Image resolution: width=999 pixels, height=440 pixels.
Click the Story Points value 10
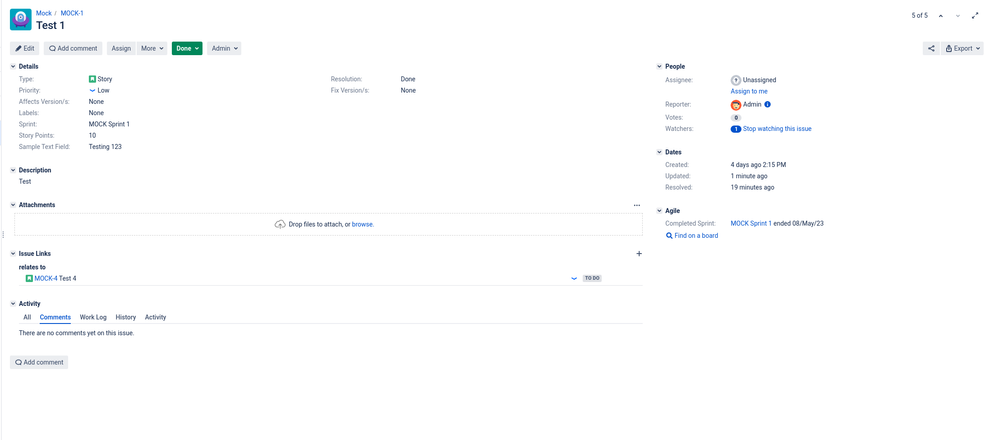(x=92, y=136)
